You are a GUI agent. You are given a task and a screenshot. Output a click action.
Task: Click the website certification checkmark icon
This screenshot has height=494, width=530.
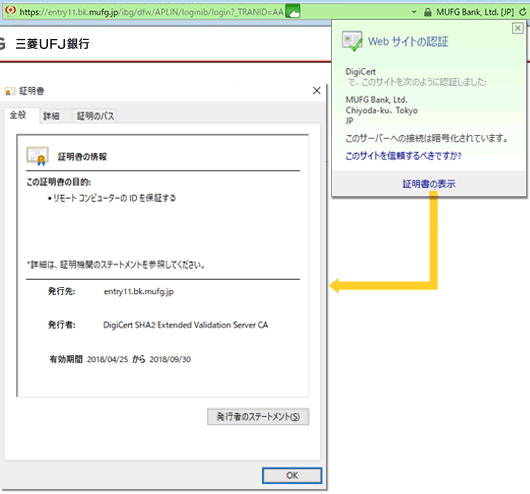(352, 41)
